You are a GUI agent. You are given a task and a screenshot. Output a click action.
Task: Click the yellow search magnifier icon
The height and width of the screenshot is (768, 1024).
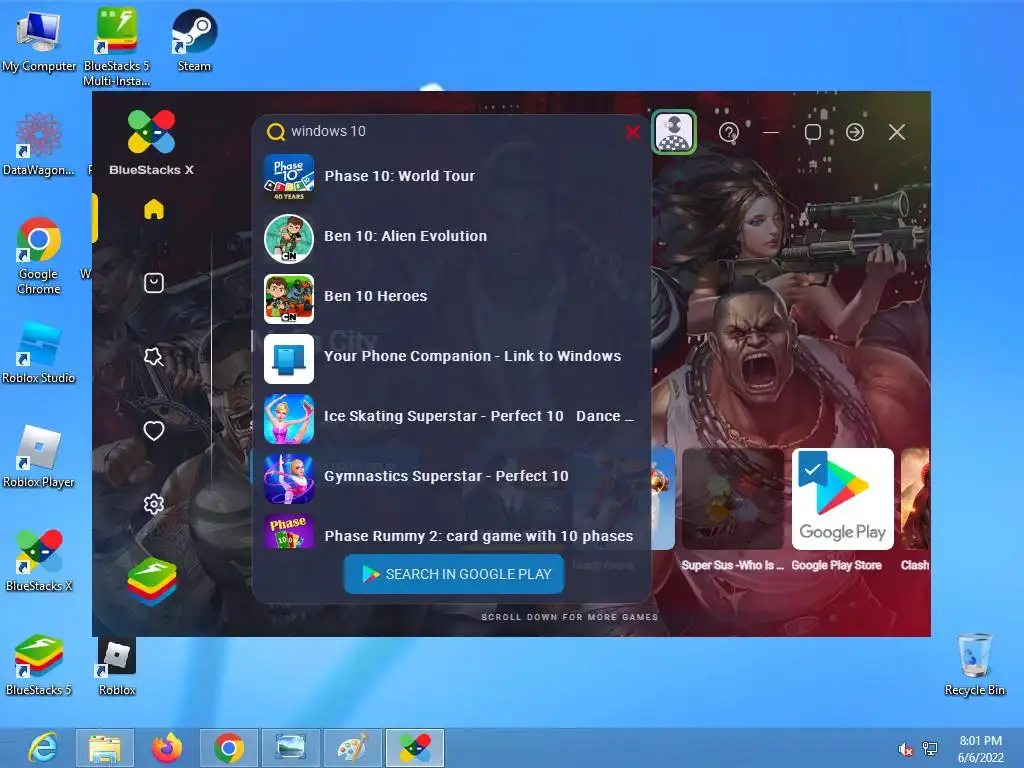point(276,132)
